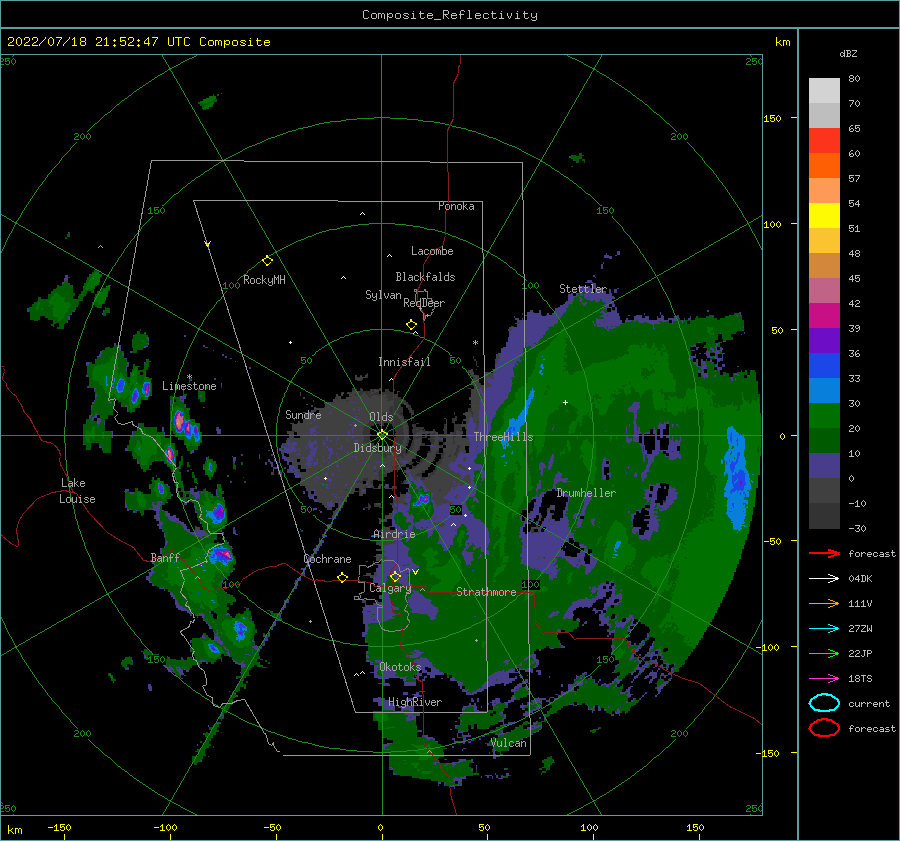Click the Blackfalds label
Screen dimensions: 900x841
pyautogui.click(x=425, y=277)
